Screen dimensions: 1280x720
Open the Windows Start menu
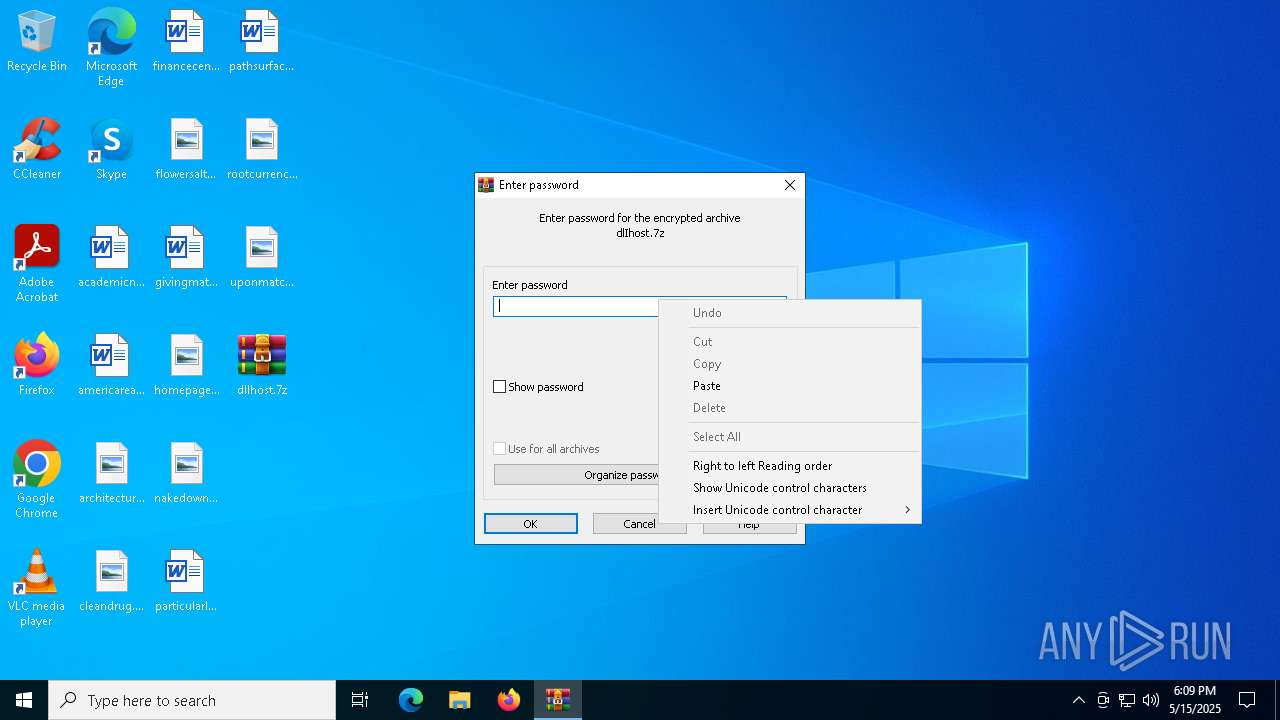coord(24,700)
